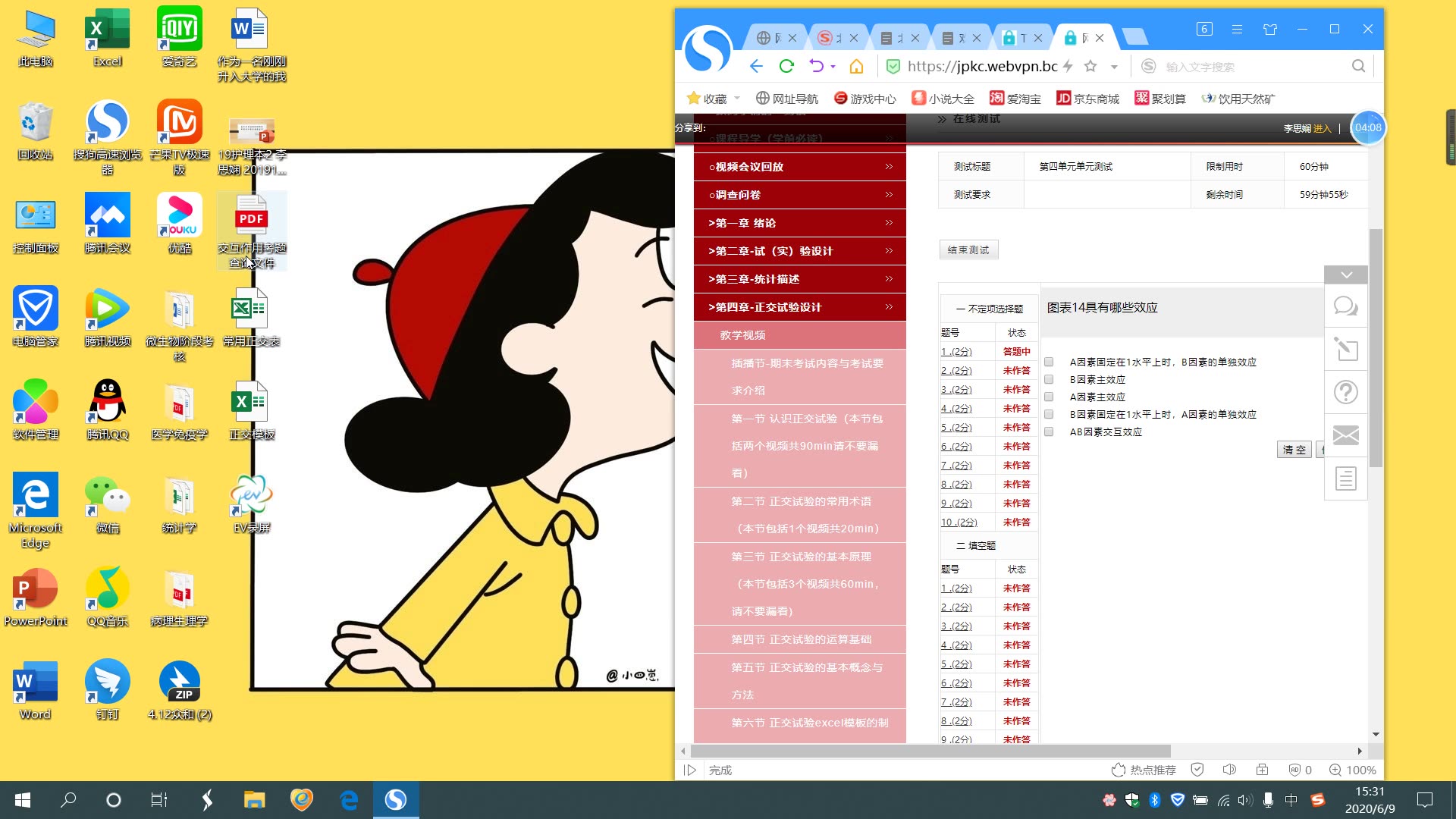Open the undo history dropdown arrow

pos(833,67)
